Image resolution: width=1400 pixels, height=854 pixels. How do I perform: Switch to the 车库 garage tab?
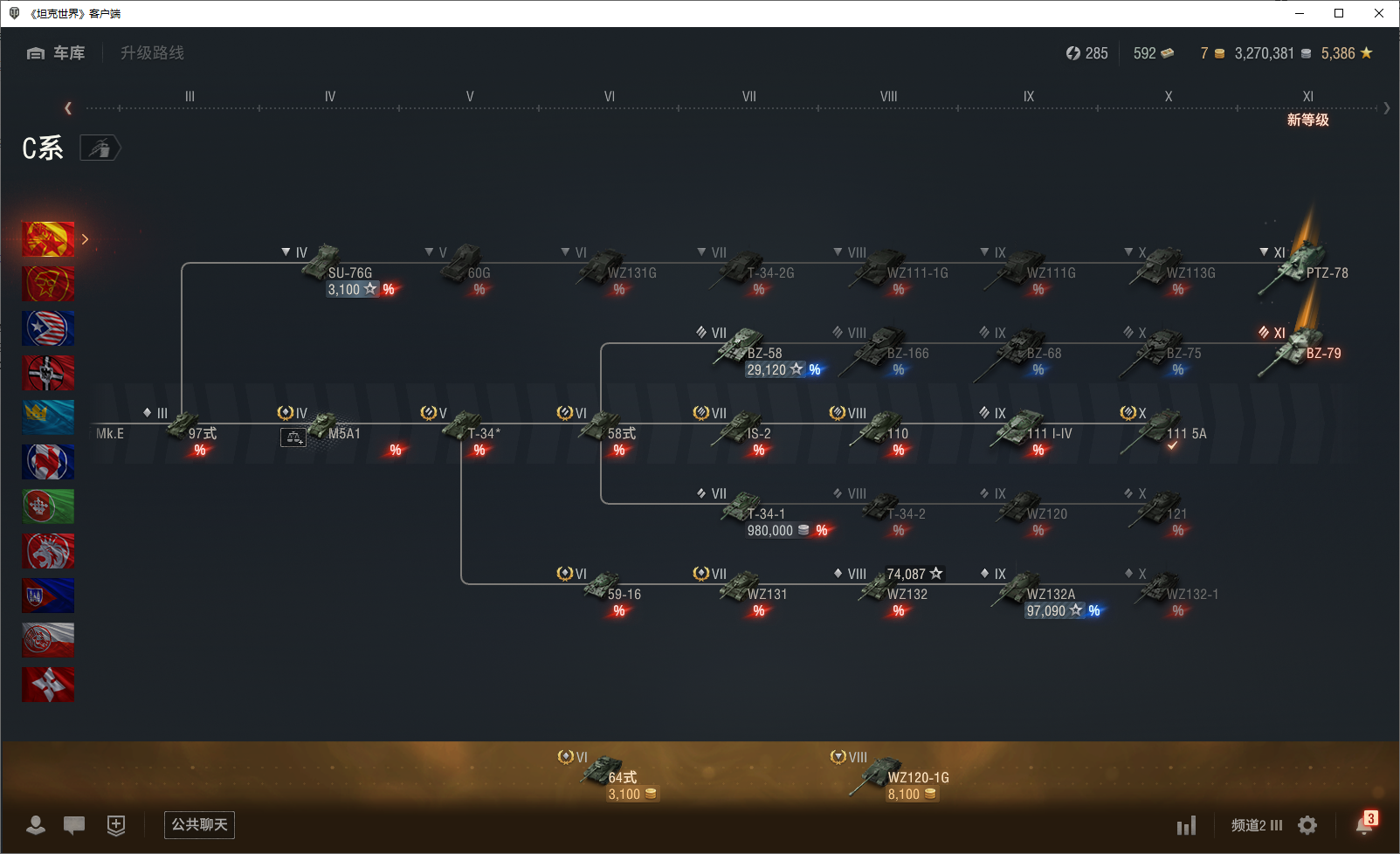56,53
